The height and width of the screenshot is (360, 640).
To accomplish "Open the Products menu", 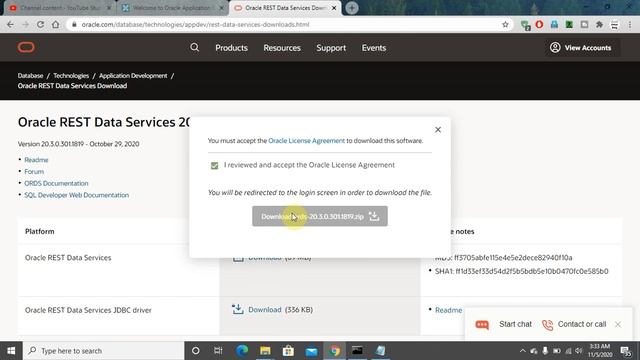I will 231,48.
